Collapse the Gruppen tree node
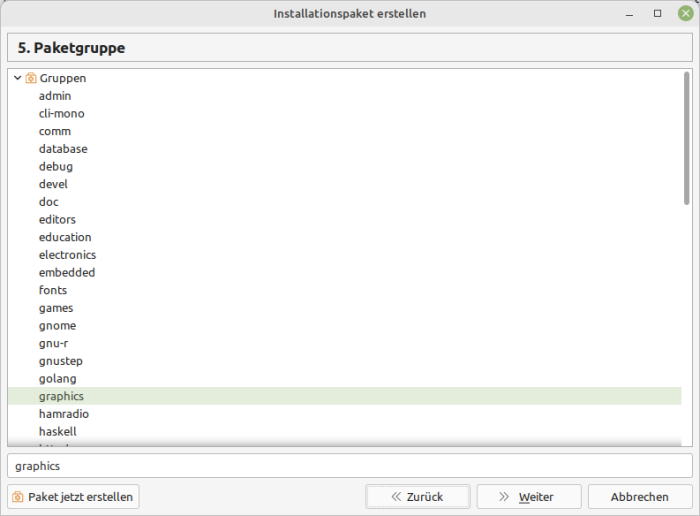700x516 pixels. click(17, 78)
